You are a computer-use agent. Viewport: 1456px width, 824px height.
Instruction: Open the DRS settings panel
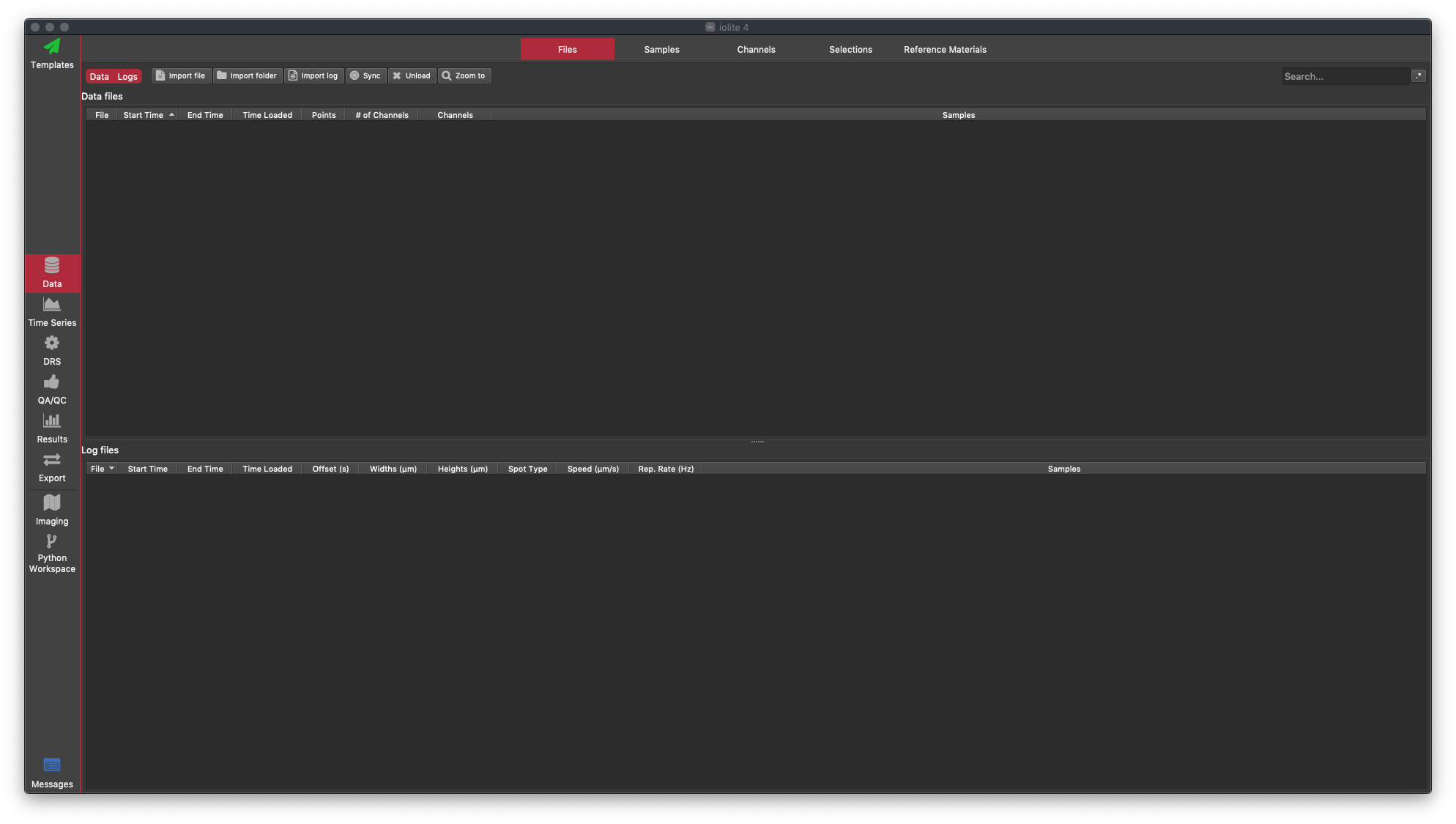(51, 350)
